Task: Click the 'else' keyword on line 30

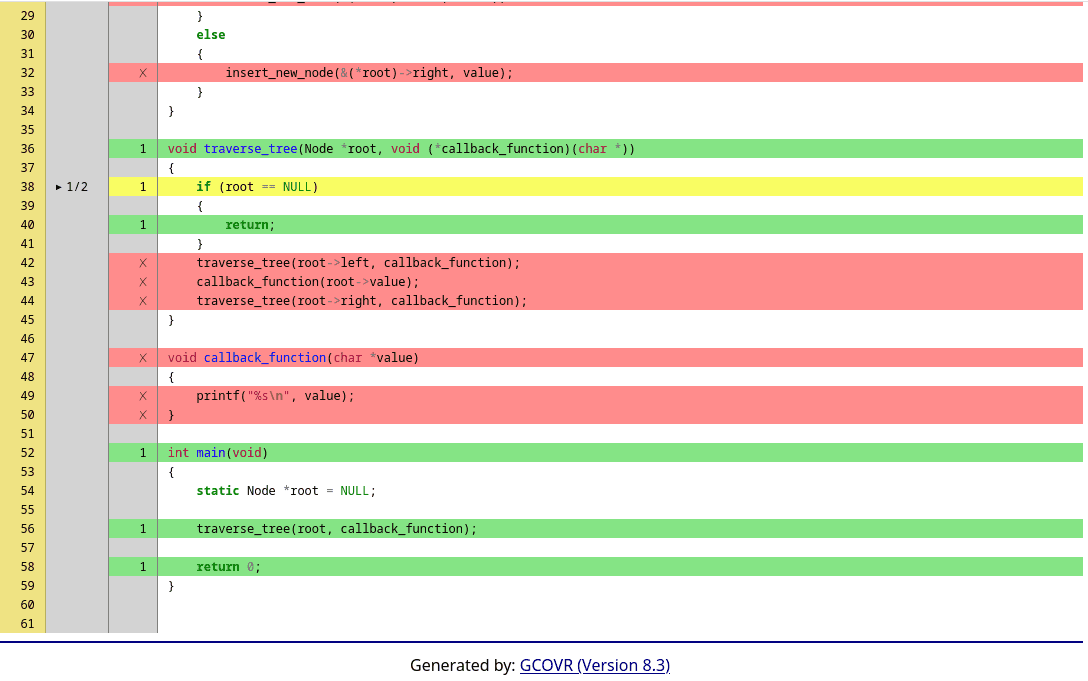Action: tap(211, 35)
